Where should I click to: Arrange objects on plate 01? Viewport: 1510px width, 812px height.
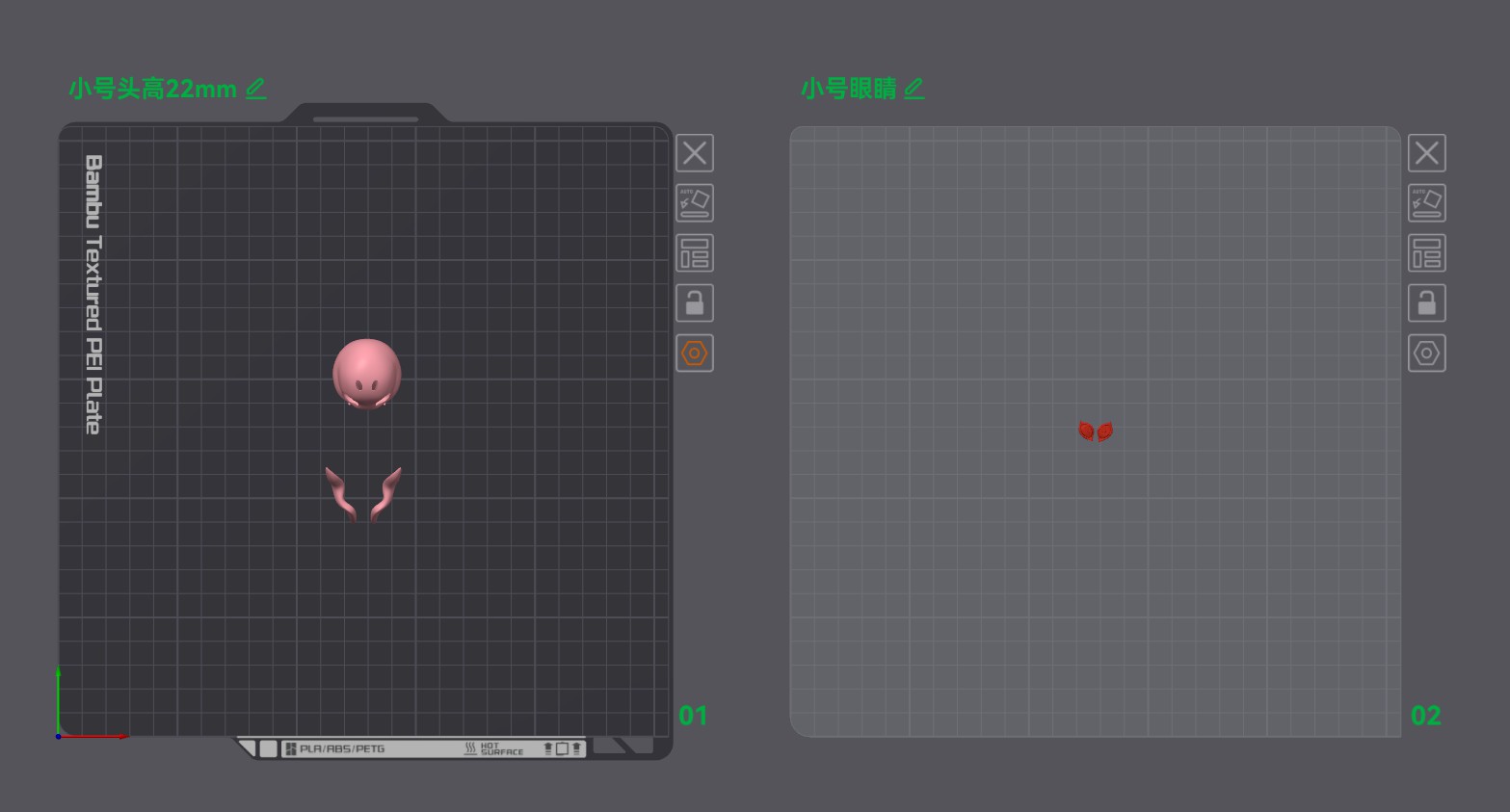pos(694,253)
